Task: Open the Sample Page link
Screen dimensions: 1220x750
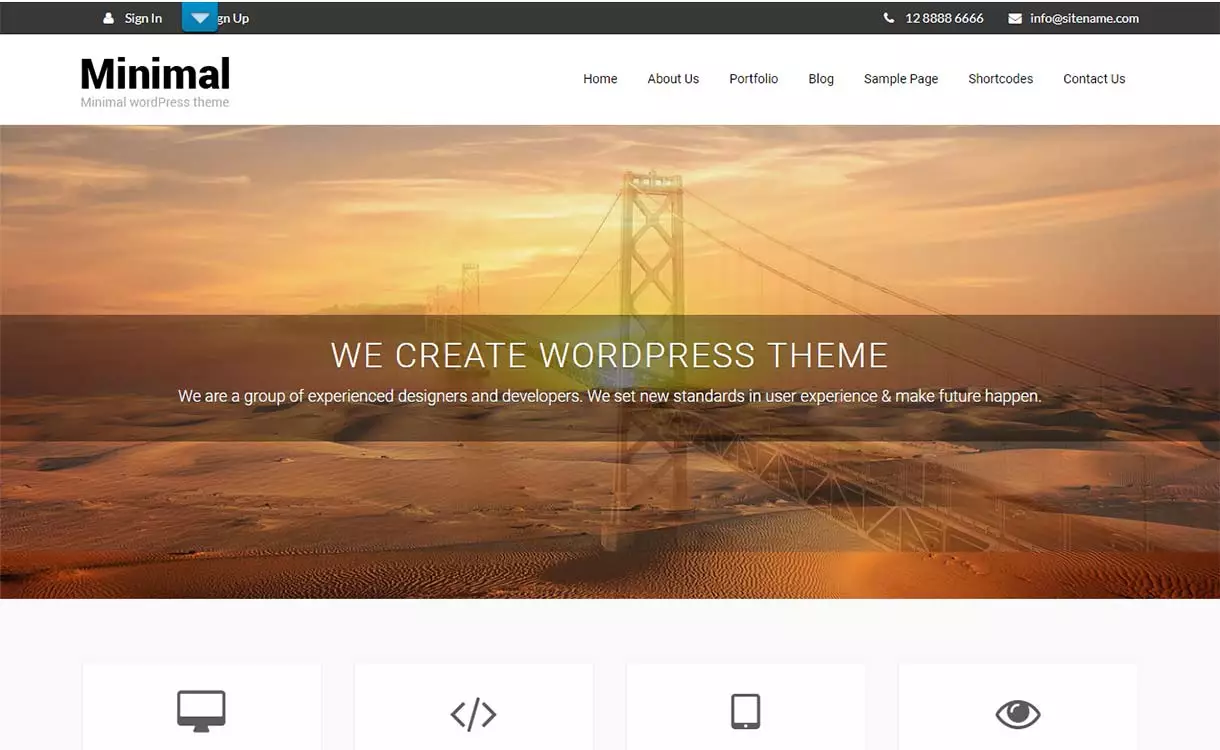Action: (900, 78)
